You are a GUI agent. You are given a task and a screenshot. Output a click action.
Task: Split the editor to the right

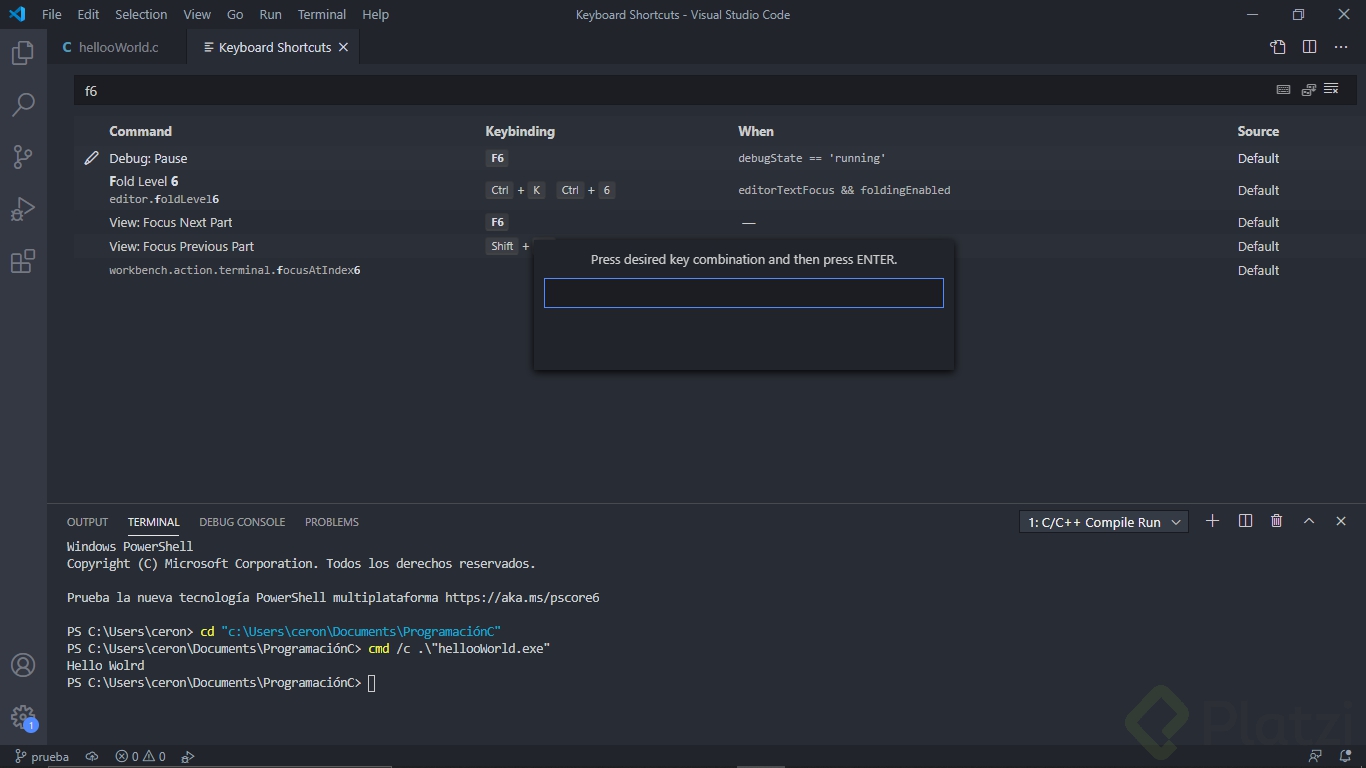tap(1309, 47)
